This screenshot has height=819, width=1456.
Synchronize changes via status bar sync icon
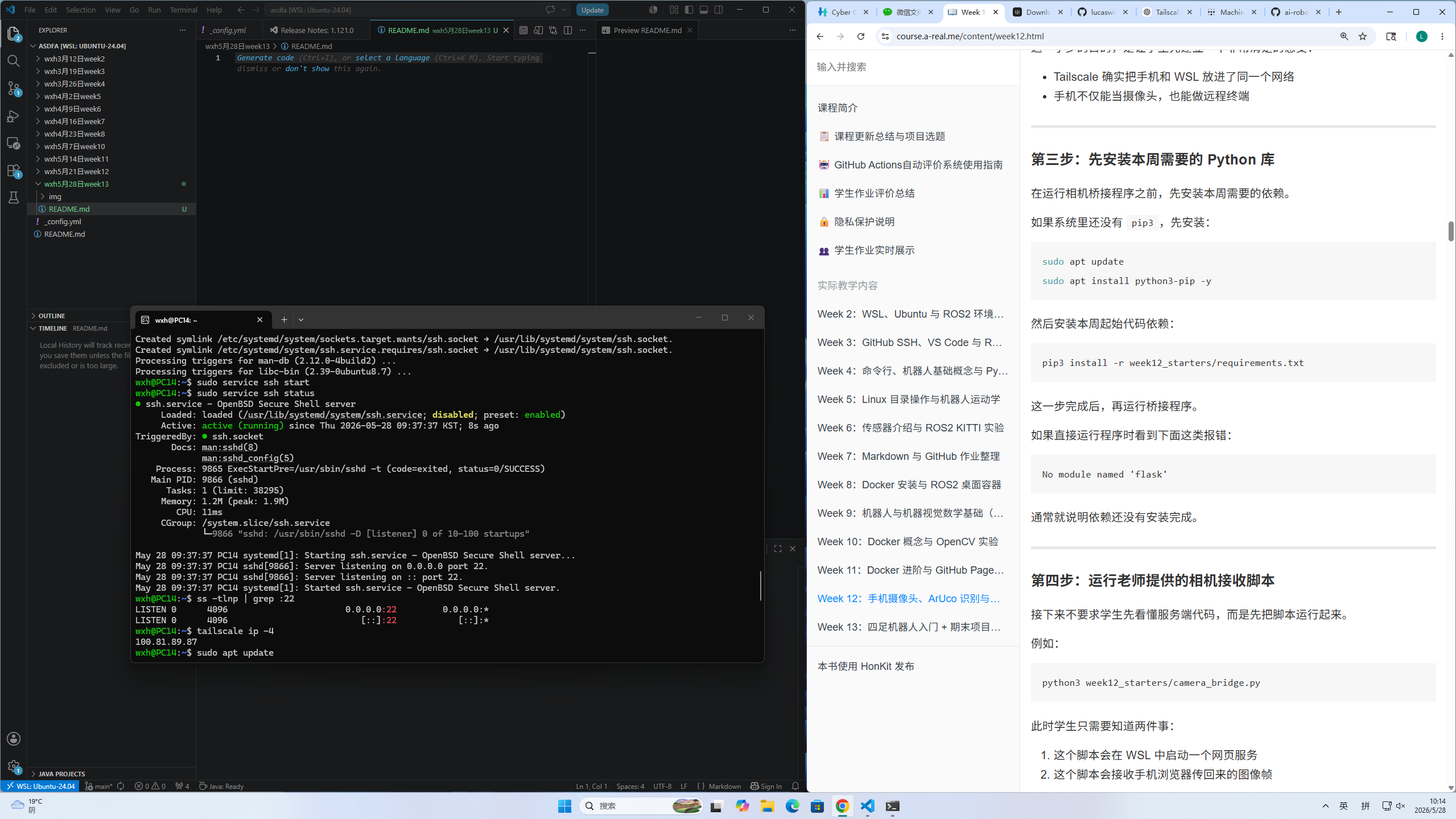121,786
